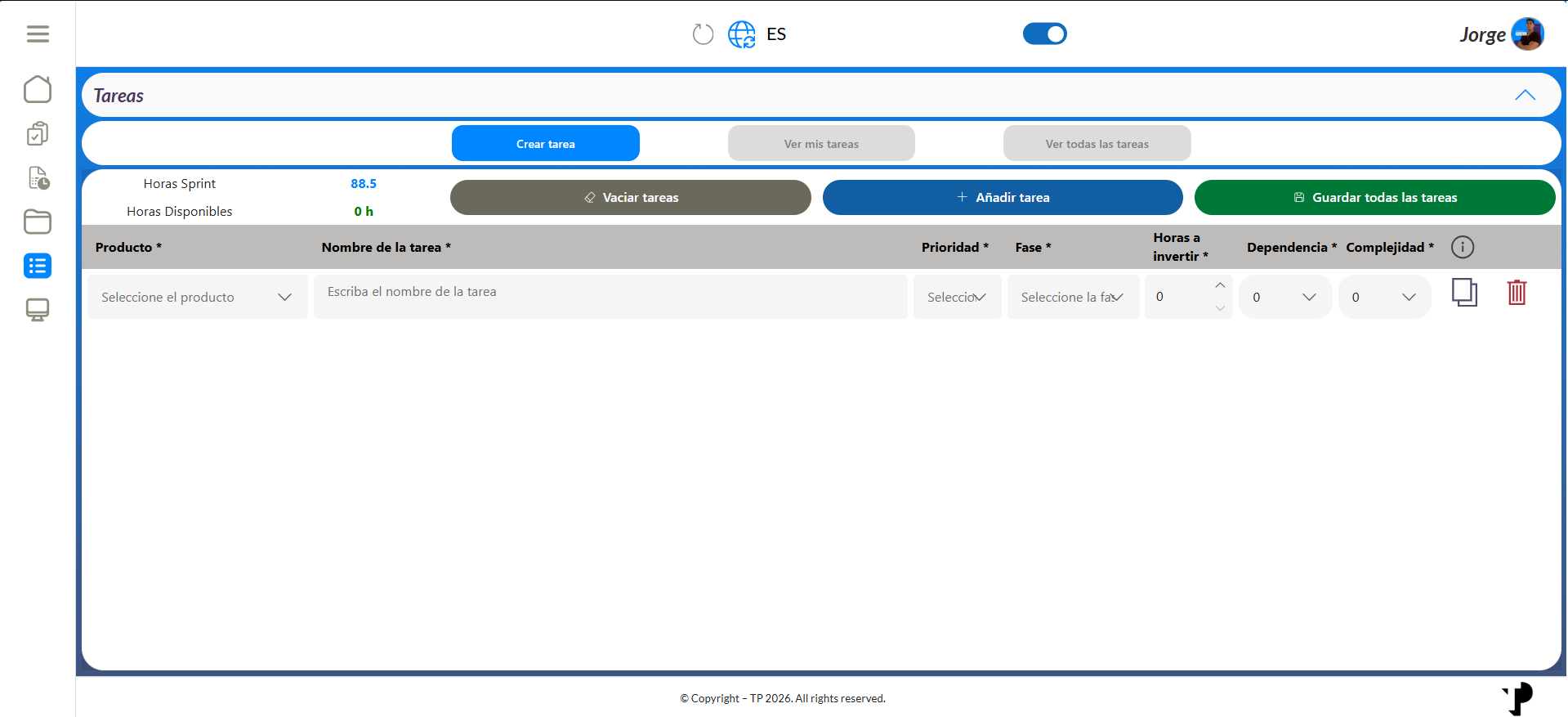Open the hamburger menu

(x=38, y=34)
